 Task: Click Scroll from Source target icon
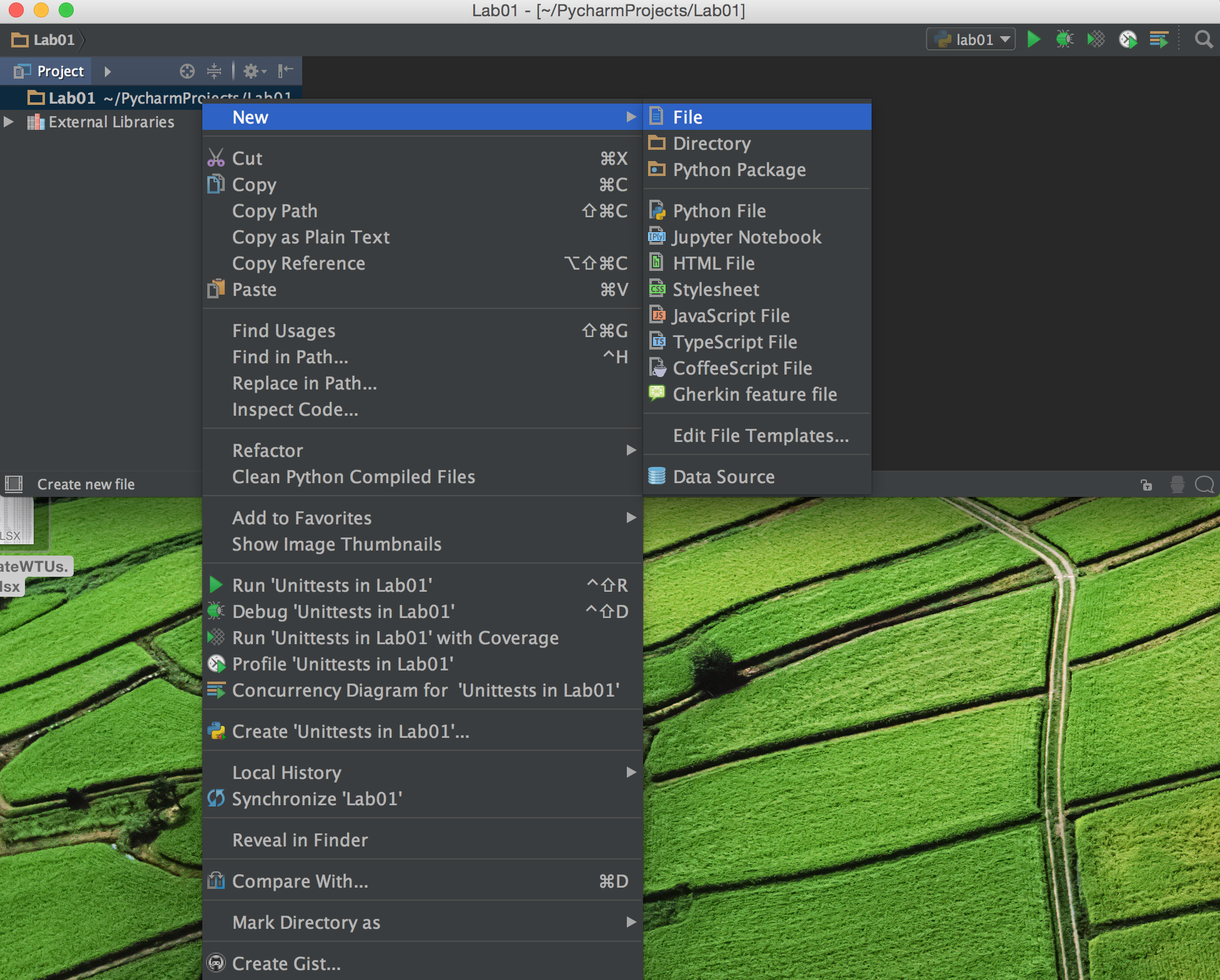187,71
